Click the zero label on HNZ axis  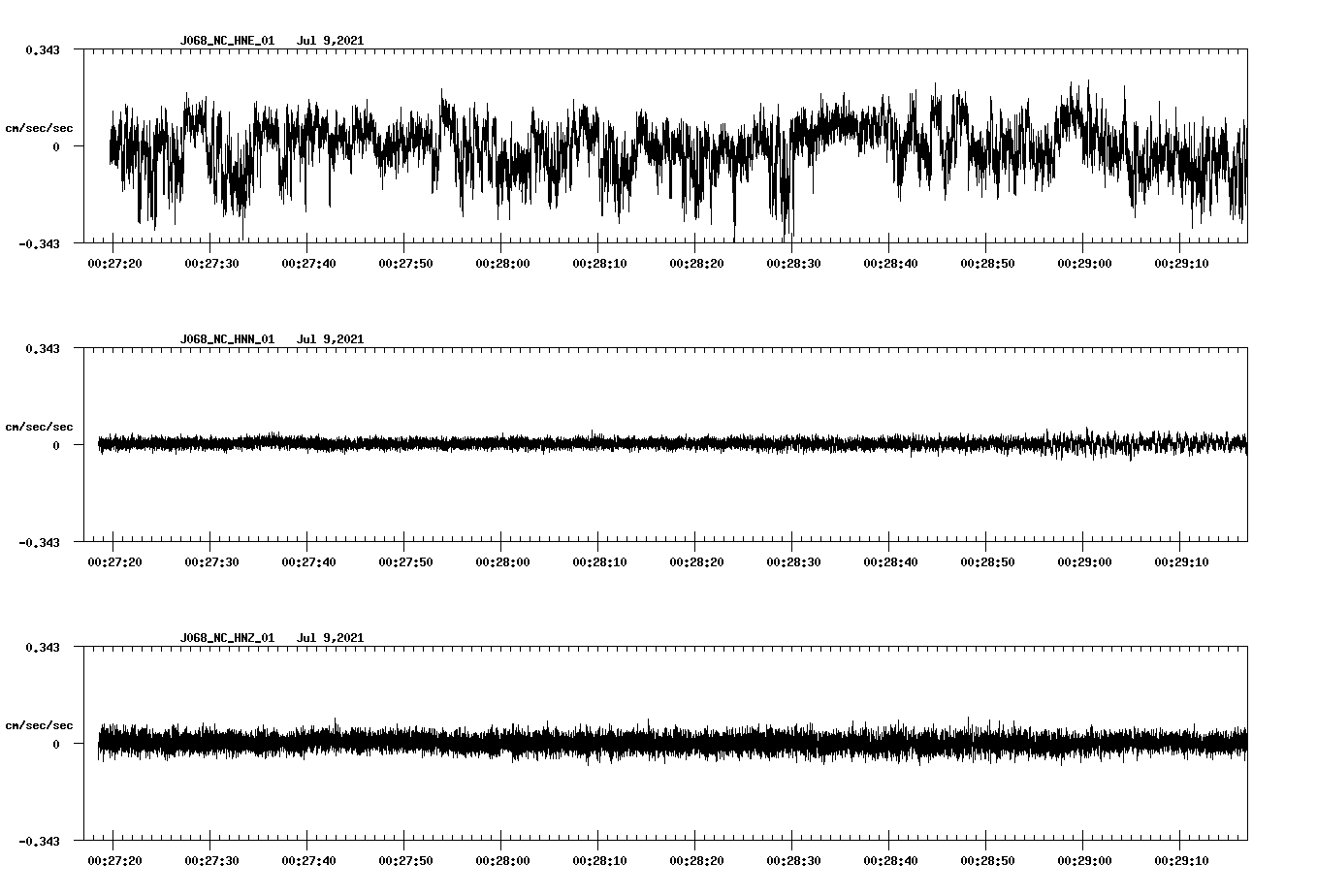56,745
